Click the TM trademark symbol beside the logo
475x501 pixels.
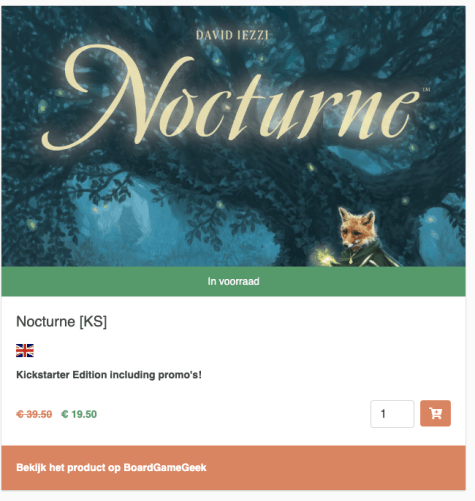(x=426, y=89)
